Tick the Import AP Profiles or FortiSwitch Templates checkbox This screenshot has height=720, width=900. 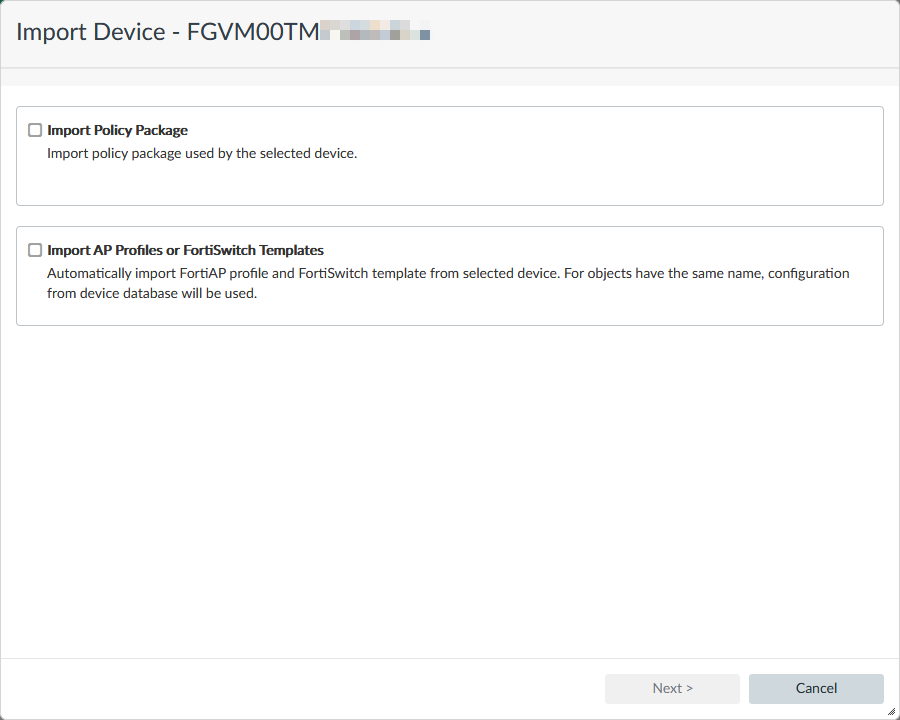click(x=35, y=250)
